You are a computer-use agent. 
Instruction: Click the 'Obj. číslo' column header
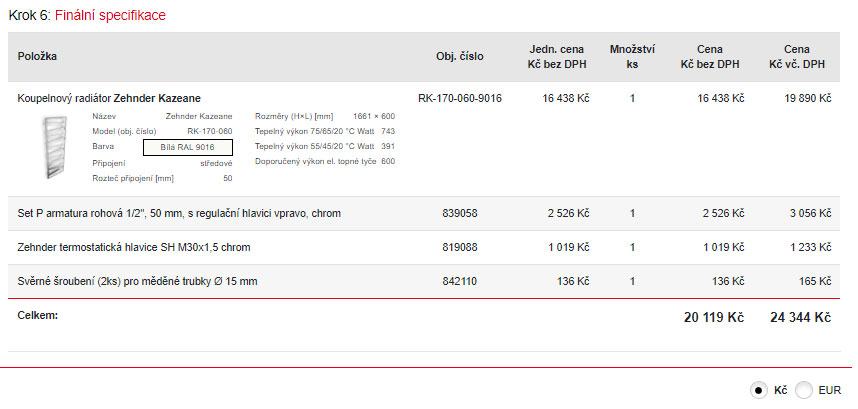click(460, 56)
